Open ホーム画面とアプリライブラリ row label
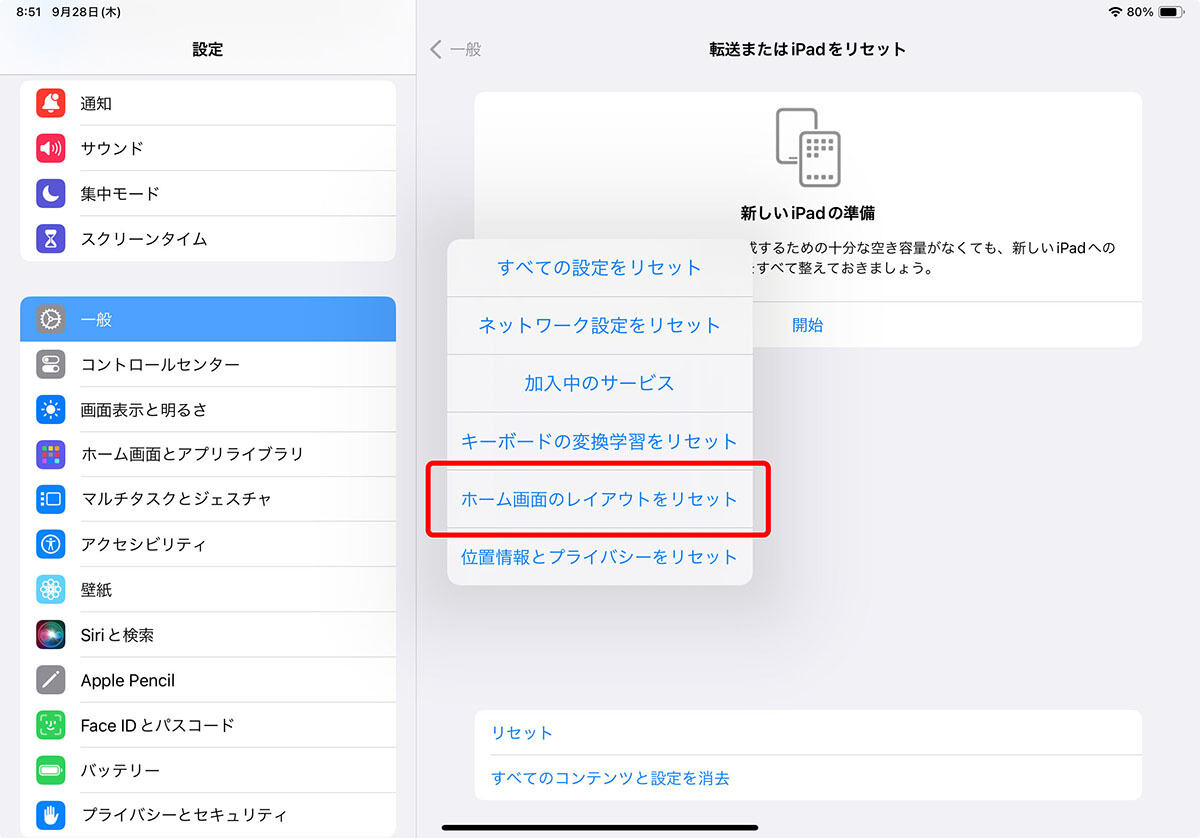Screen dimensions: 1200x838 (192, 454)
